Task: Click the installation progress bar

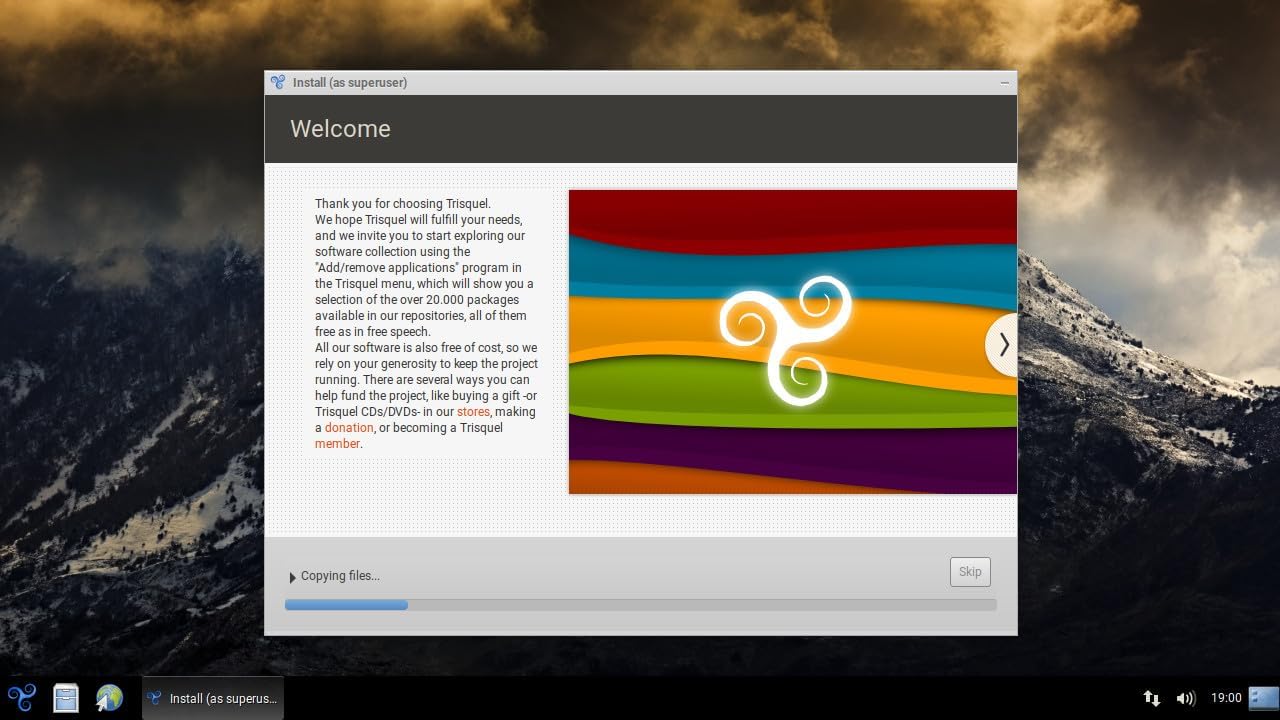Action: [641, 605]
